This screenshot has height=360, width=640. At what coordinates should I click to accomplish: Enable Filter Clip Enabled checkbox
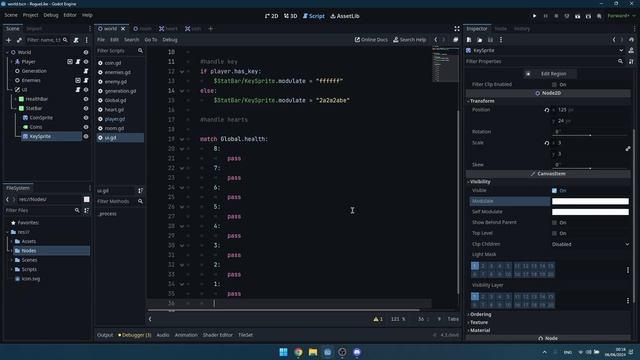click(554, 84)
